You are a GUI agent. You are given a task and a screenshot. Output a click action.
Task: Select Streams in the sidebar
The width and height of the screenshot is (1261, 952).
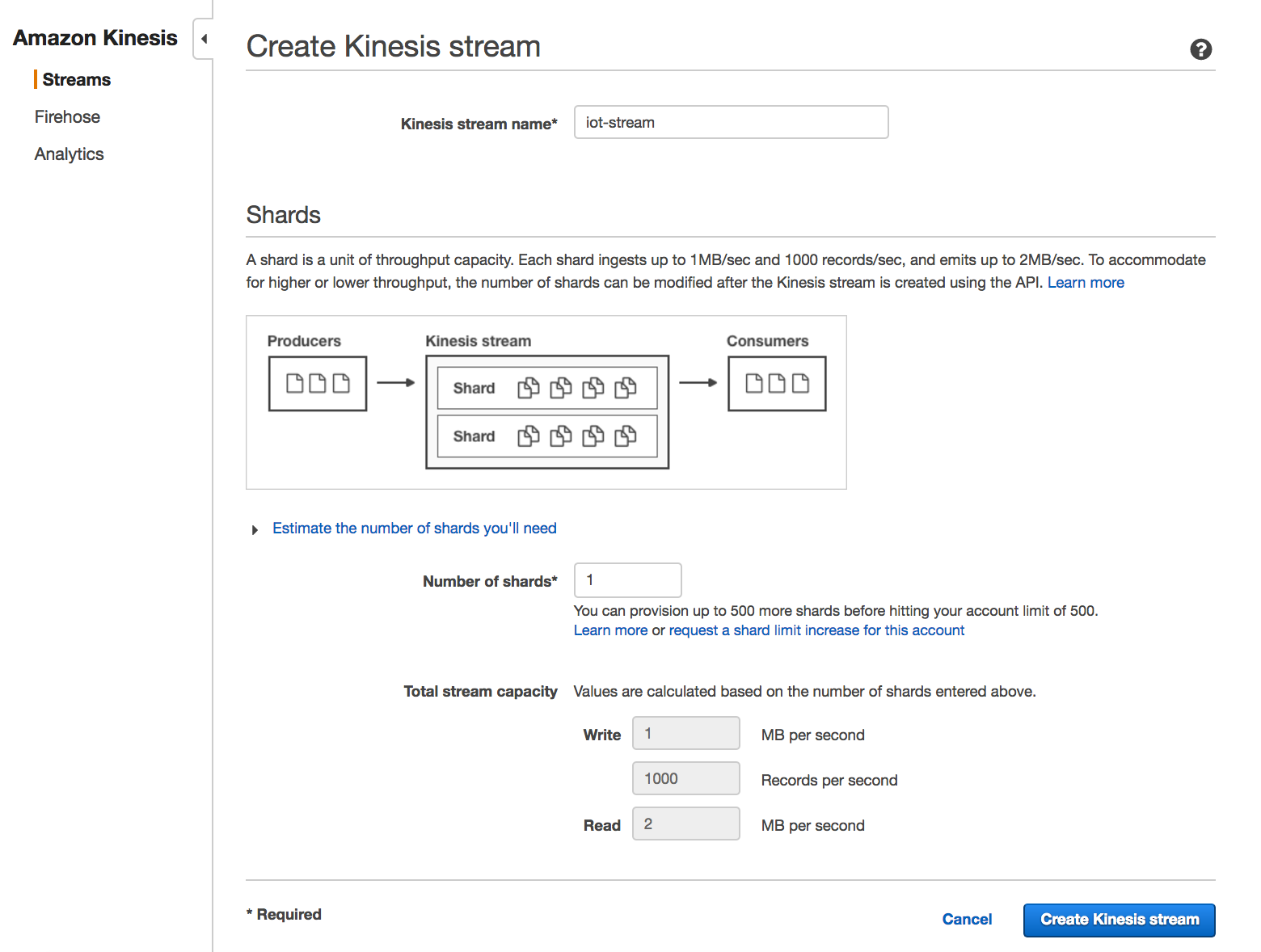(x=76, y=79)
